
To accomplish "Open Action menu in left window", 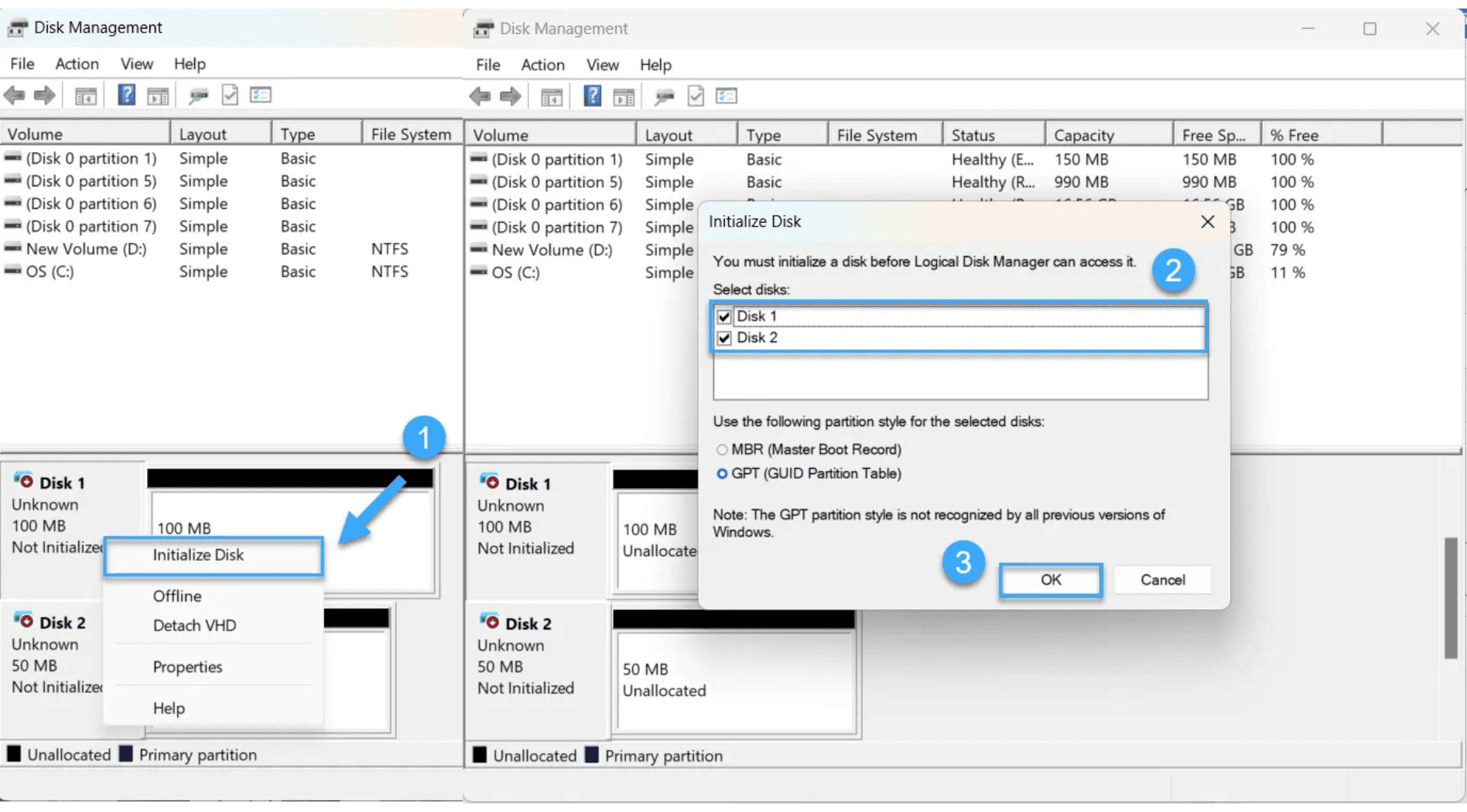I will 77,63.
